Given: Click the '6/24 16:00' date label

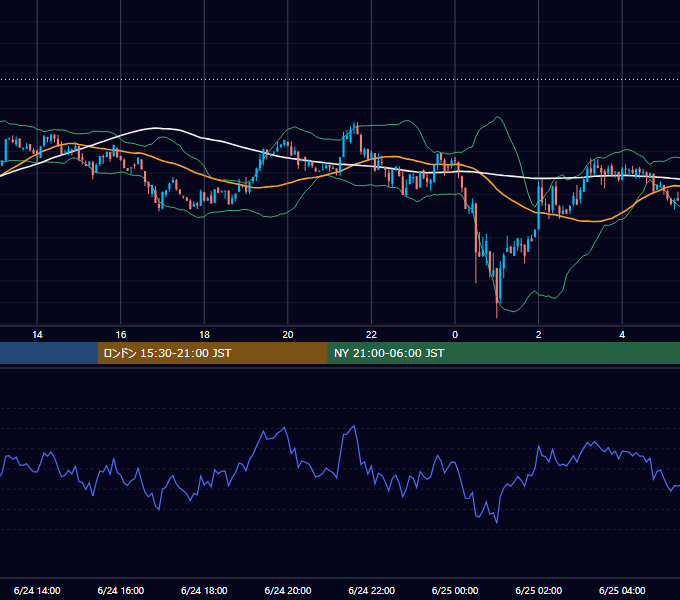Looking at the screenshot, I should pos(121,590).
